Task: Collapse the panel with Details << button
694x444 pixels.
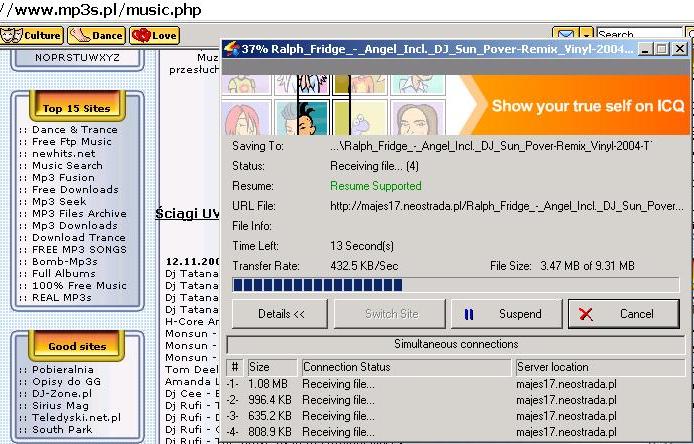Action: pyautogui.click(x=280, y=314)
